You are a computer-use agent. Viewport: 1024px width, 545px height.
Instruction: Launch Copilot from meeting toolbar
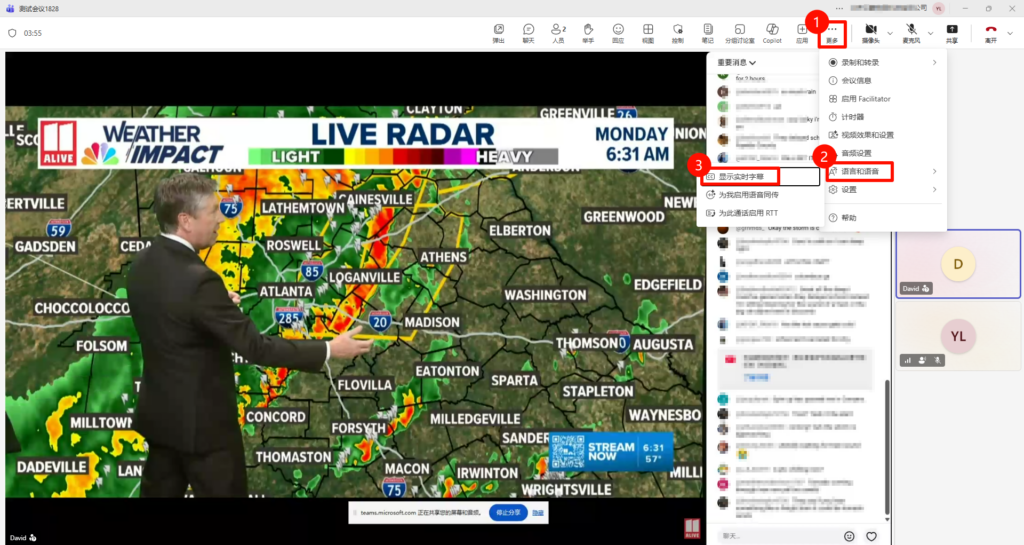pyautogui.click(x=772, y=33)
